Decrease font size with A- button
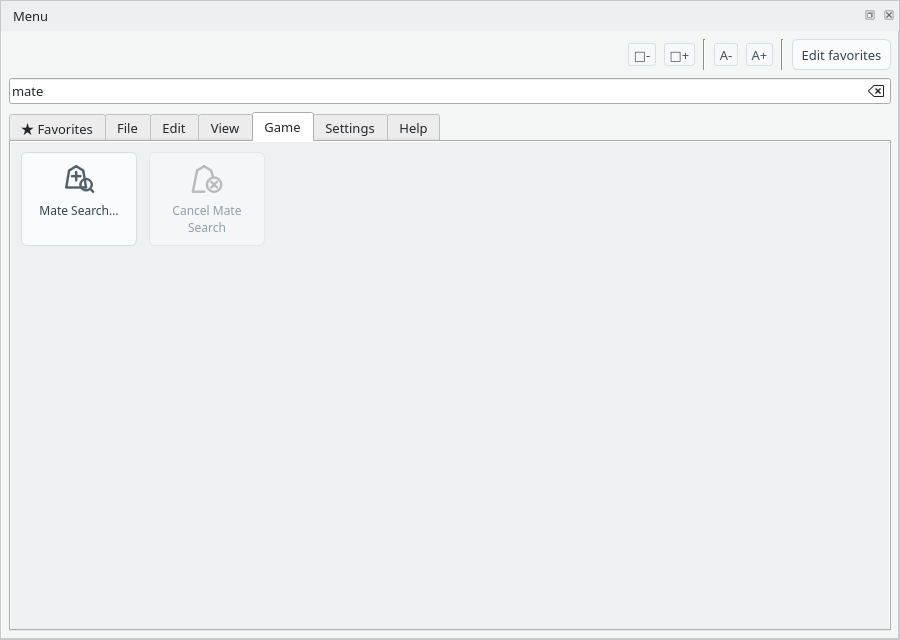 (726, 56)
